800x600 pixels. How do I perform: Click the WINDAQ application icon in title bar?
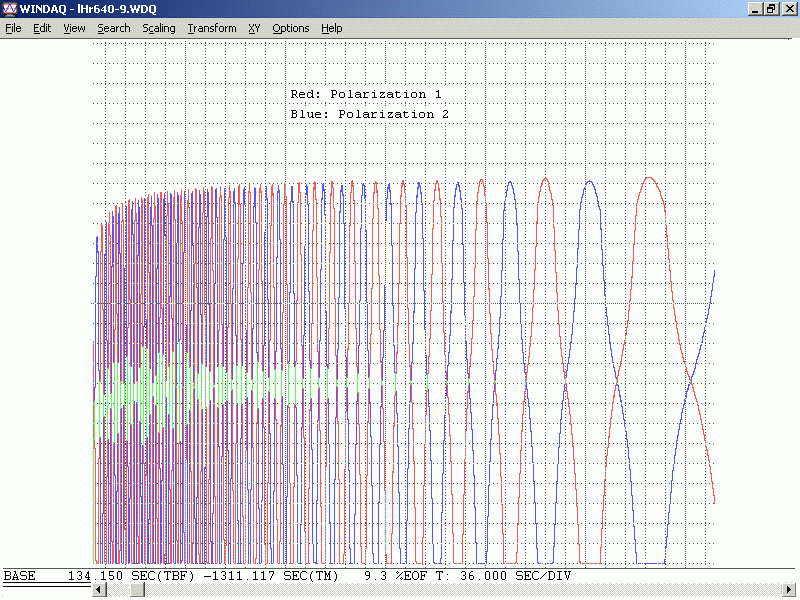pos(9,8)
